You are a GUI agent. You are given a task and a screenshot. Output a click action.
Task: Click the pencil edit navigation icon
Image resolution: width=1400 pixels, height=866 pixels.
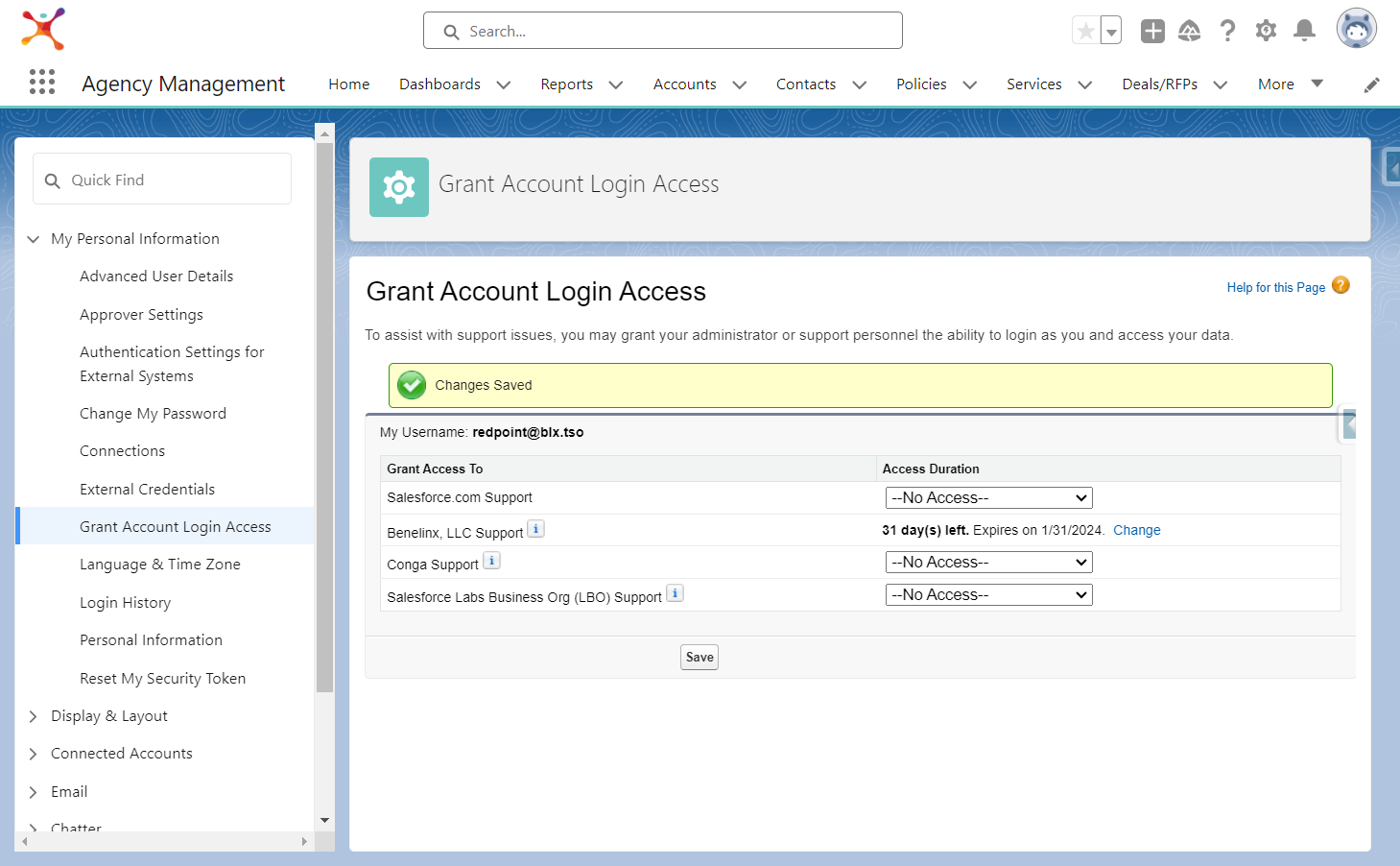(x=1371, y=84)
